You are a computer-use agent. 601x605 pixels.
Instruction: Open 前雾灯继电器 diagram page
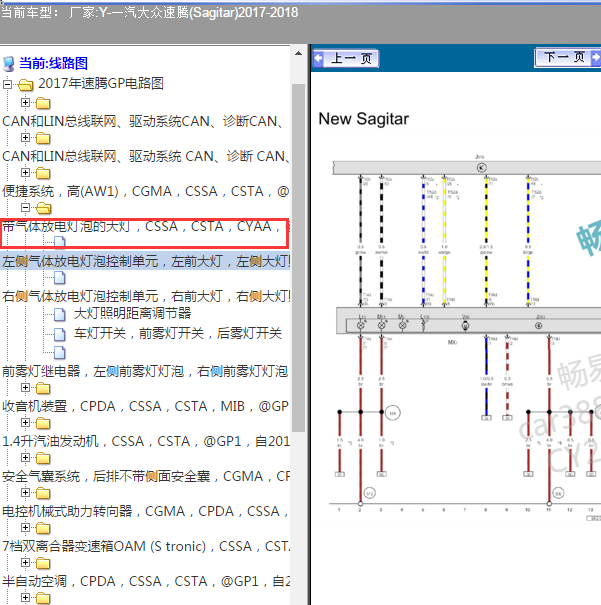tap(145, 371)
